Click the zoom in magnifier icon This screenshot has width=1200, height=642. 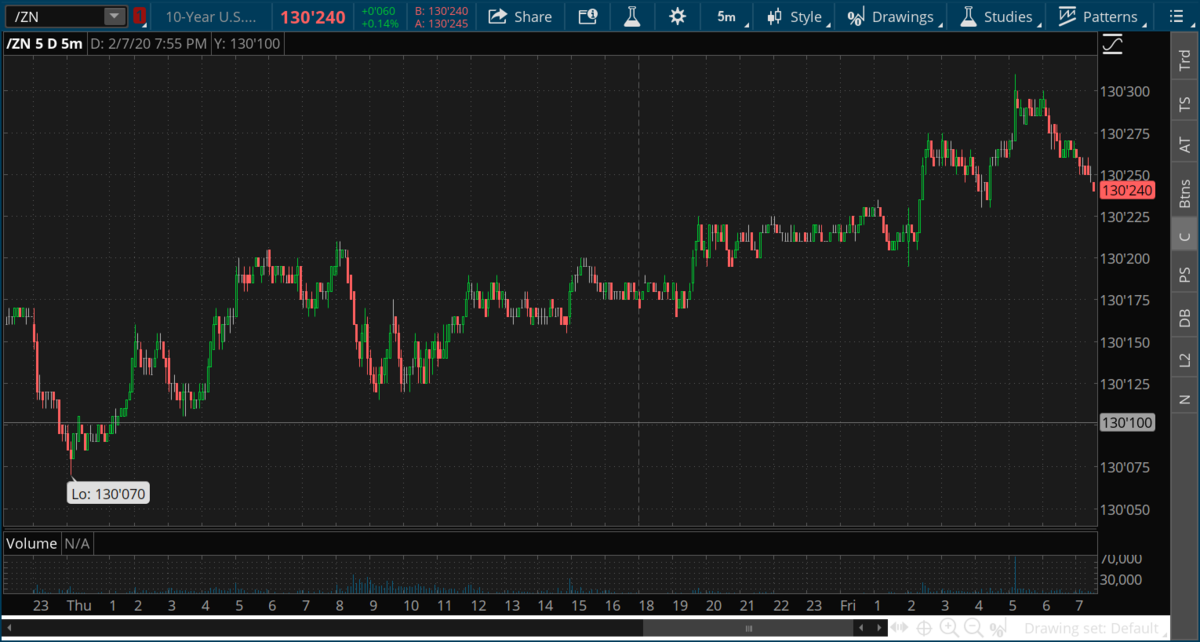click(948, 628)
